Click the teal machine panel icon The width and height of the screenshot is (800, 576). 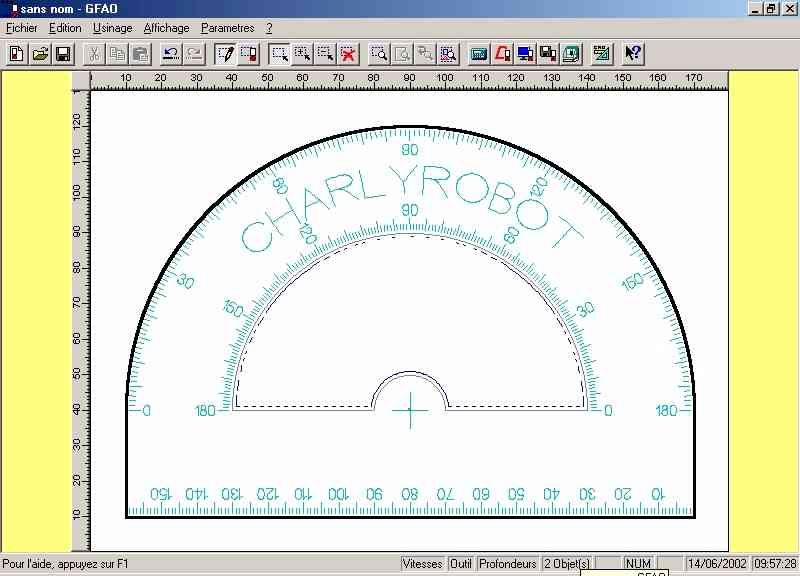(479, 54)
